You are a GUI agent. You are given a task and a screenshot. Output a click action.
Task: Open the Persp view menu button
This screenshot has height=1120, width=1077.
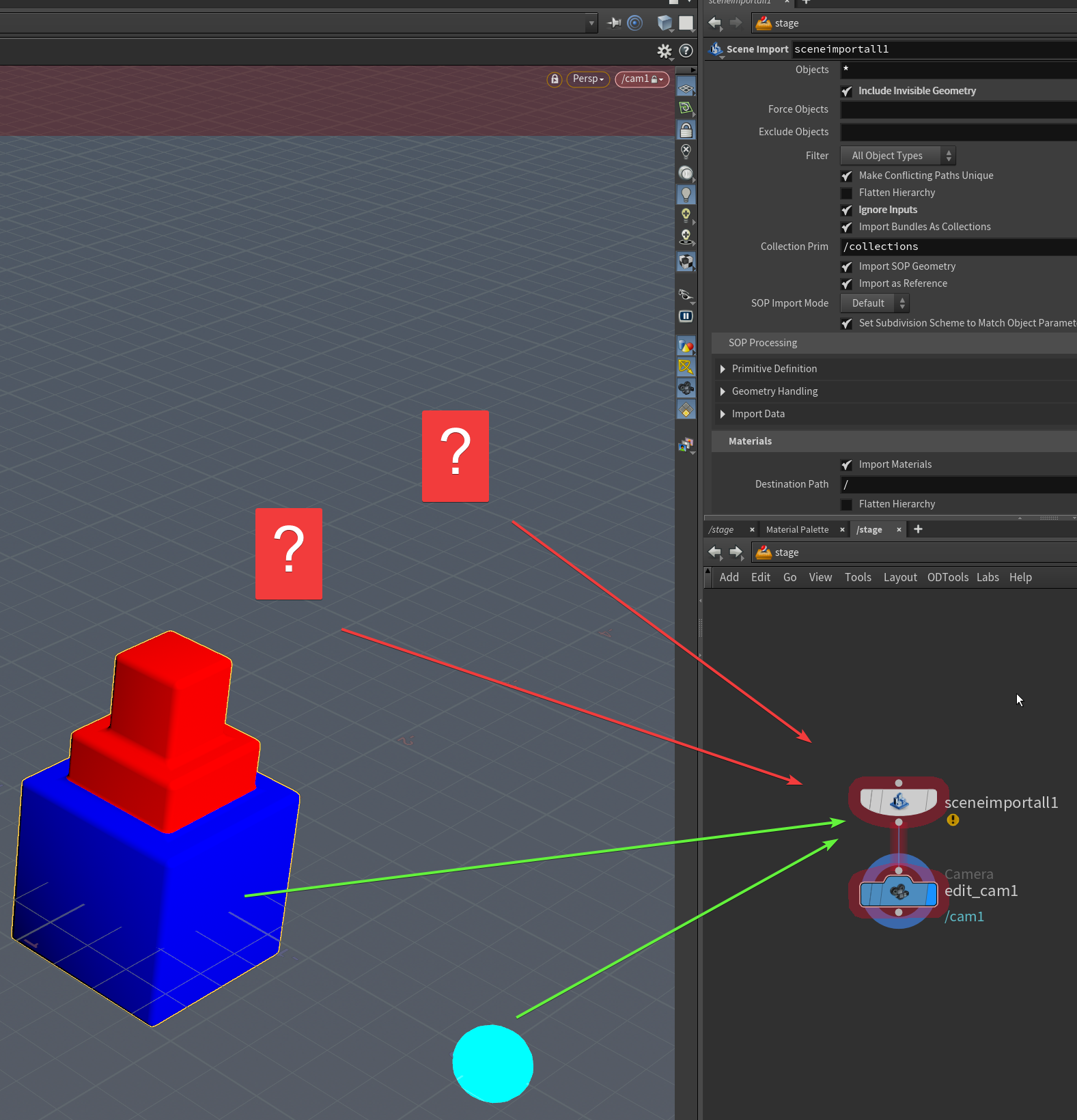[x=588, y=79]
